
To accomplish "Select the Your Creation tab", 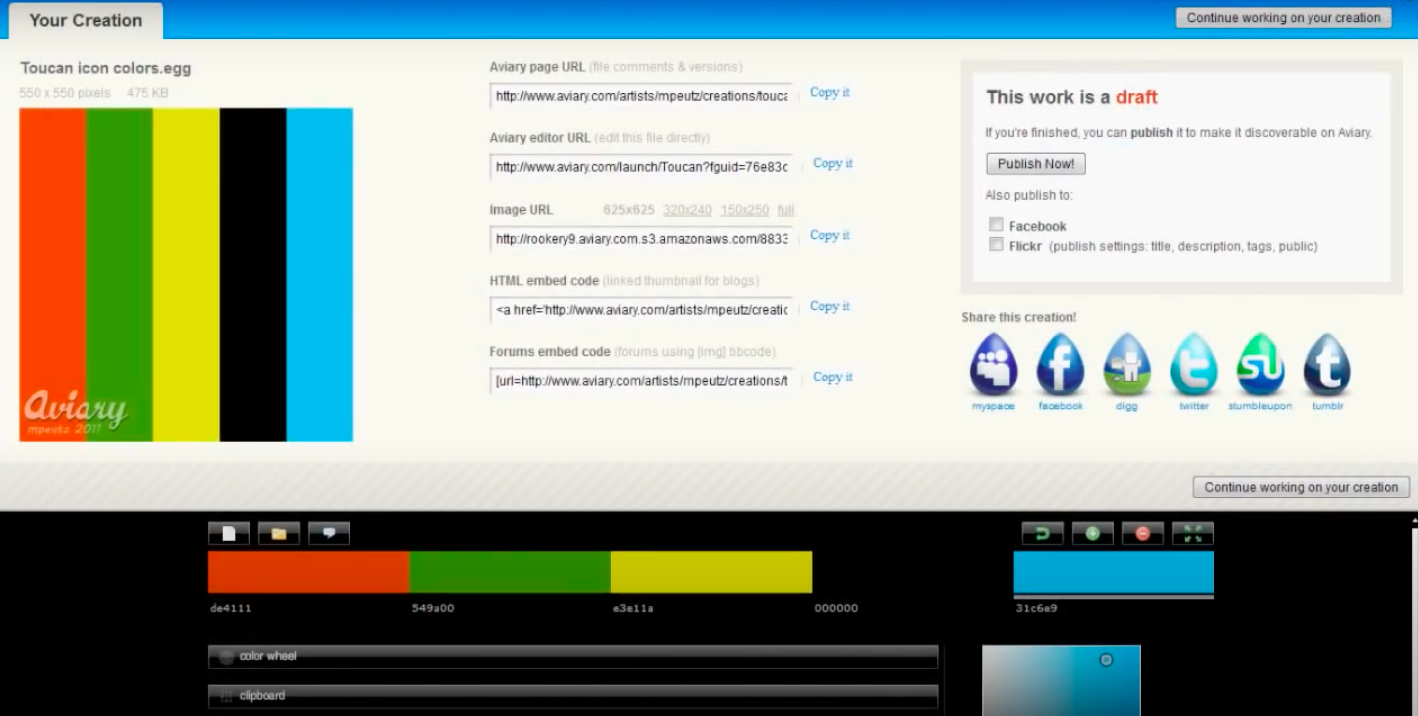I will (x=86, y=20).
